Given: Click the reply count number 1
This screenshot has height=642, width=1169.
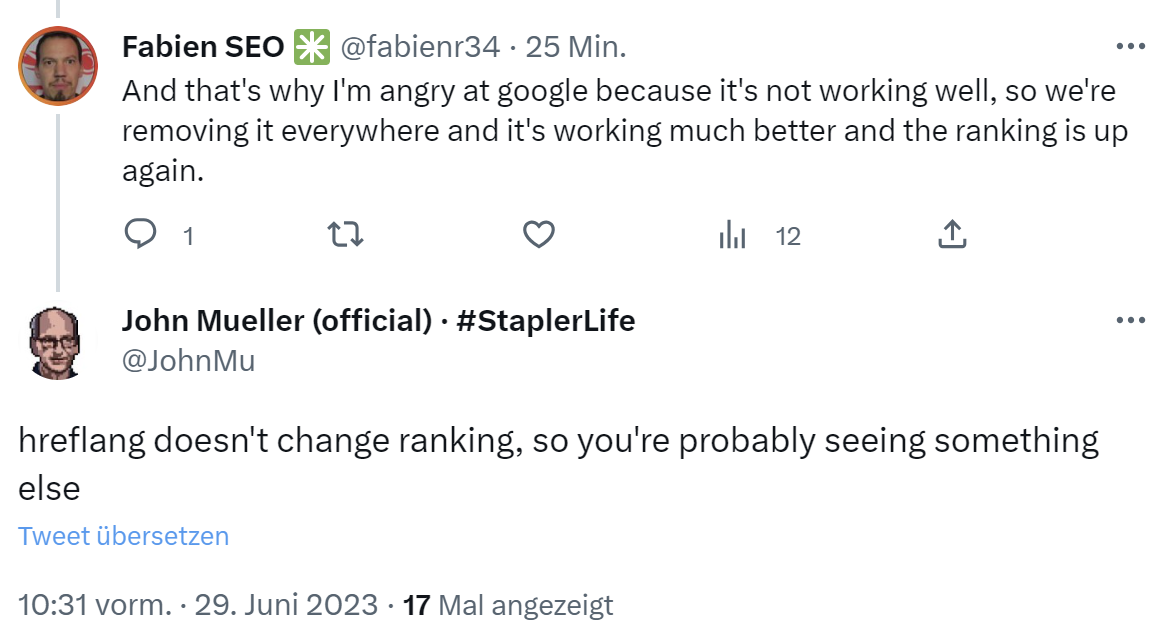Looking at the screenshot, I should coord(186,236).
